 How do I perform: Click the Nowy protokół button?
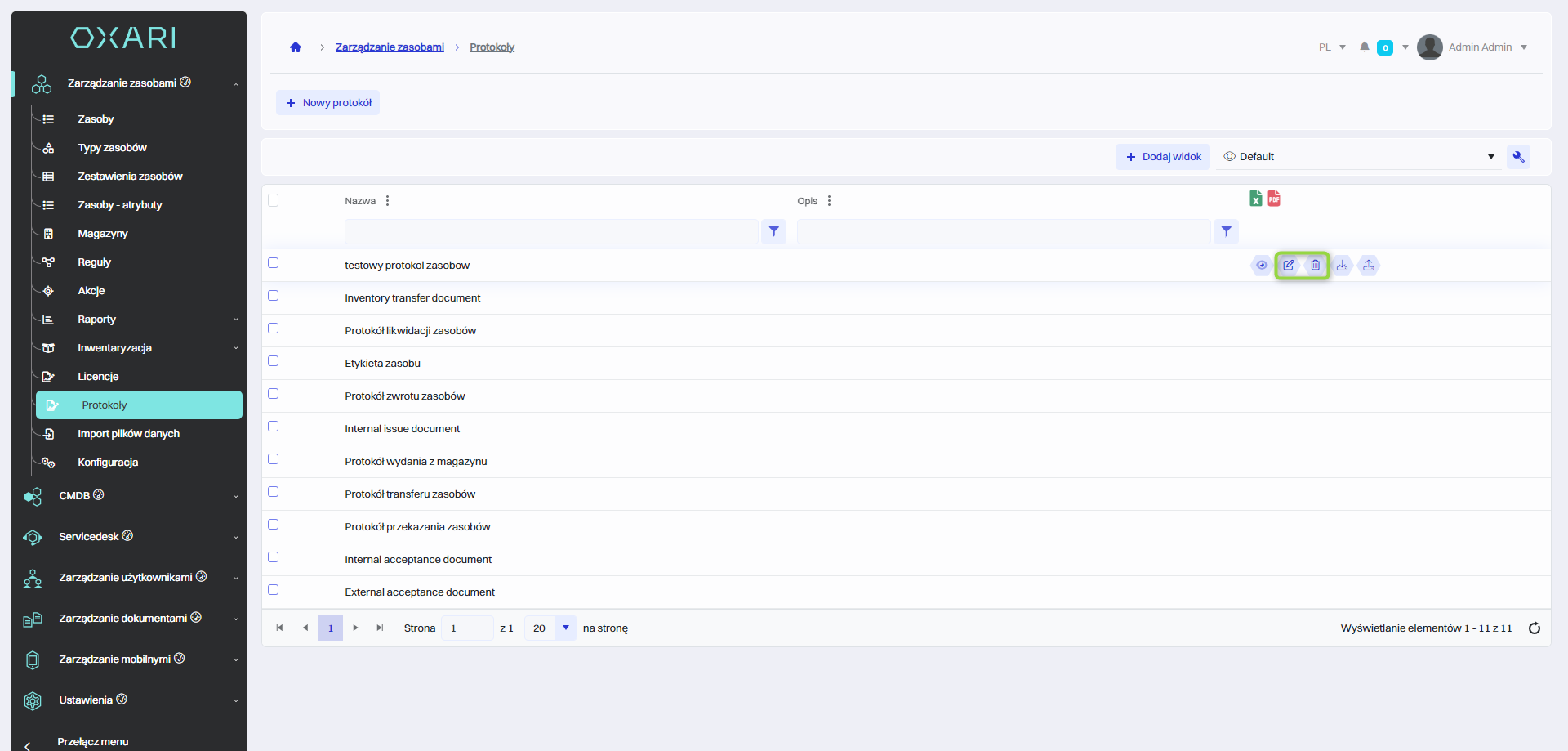tap(328, 103)
